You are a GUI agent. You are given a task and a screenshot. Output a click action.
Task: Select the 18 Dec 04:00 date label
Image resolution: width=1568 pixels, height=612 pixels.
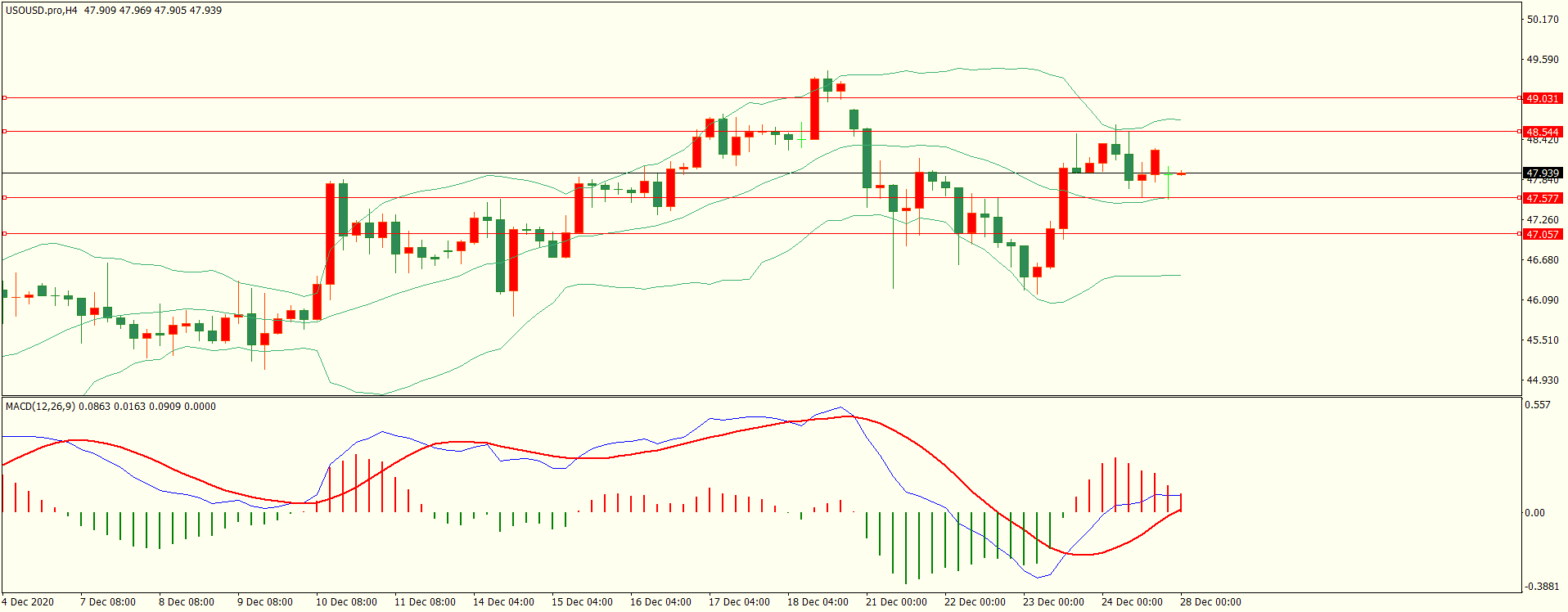coord(818,601)
